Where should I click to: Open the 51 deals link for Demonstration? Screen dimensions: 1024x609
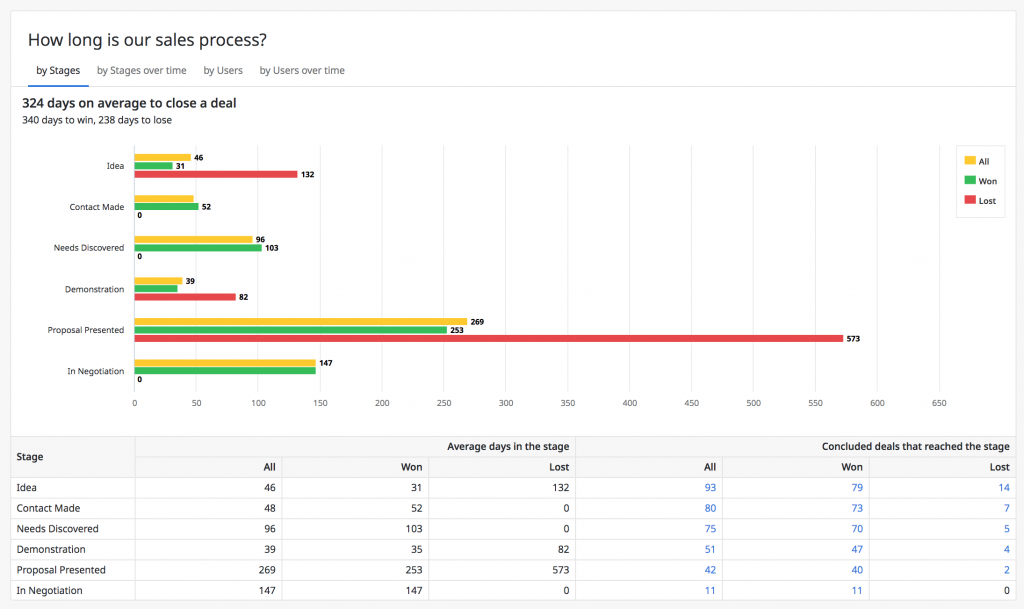click(710, 549)
